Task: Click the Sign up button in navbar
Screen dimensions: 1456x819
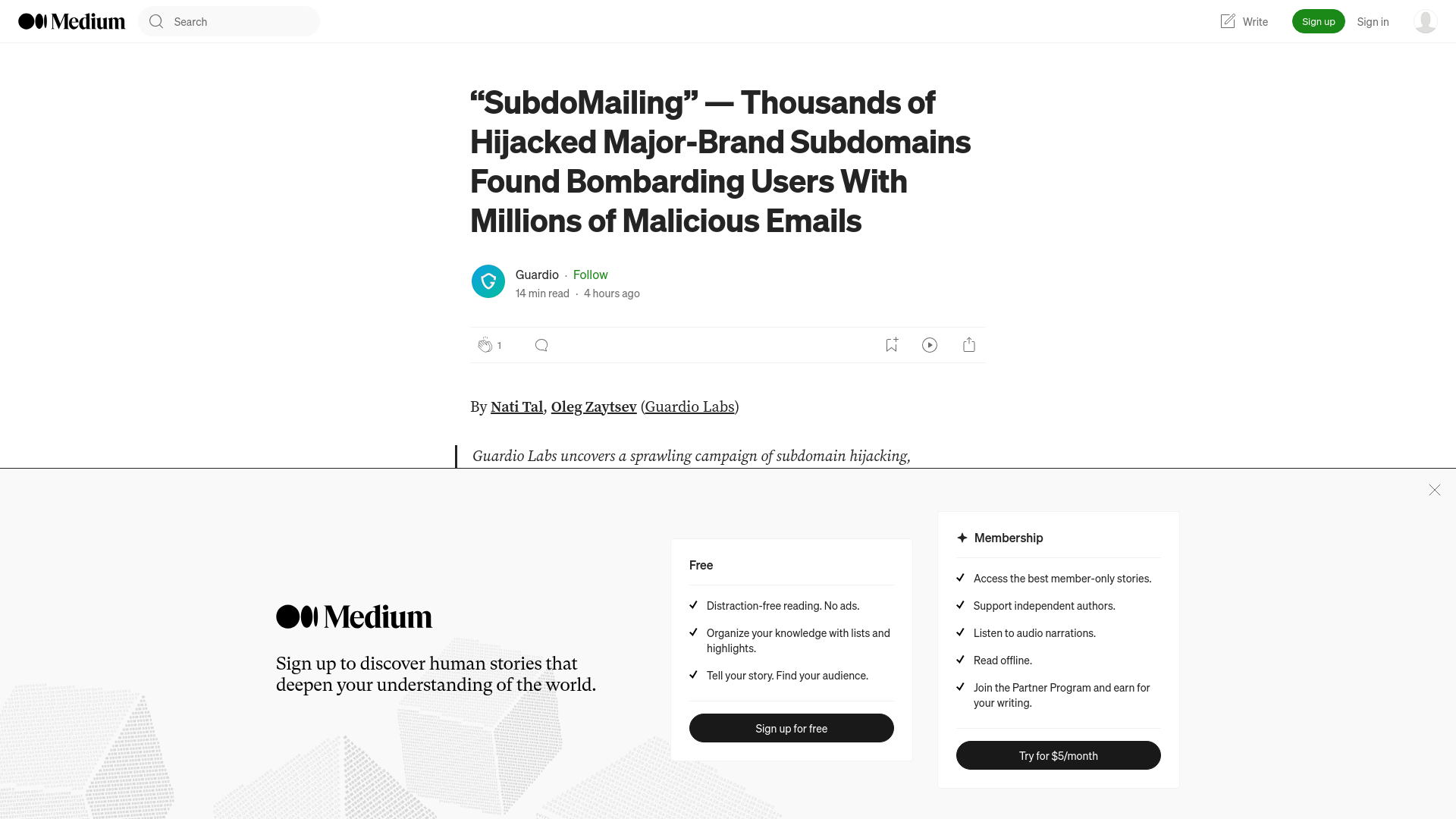Action: (1319, 21)
